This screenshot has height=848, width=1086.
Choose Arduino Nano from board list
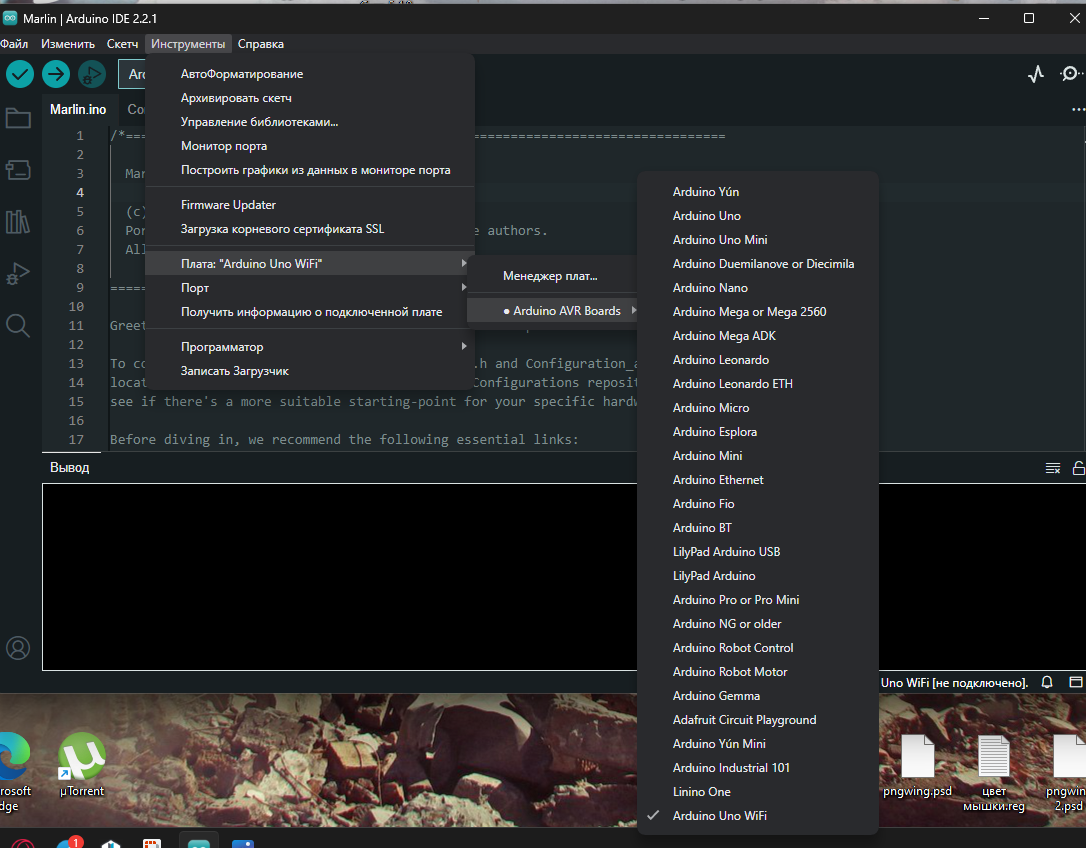[x=710, y=288]
